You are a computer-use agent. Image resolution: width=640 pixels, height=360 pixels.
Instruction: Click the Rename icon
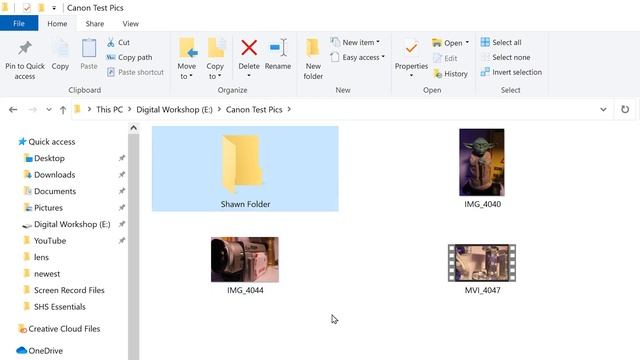tap(278, 48)
